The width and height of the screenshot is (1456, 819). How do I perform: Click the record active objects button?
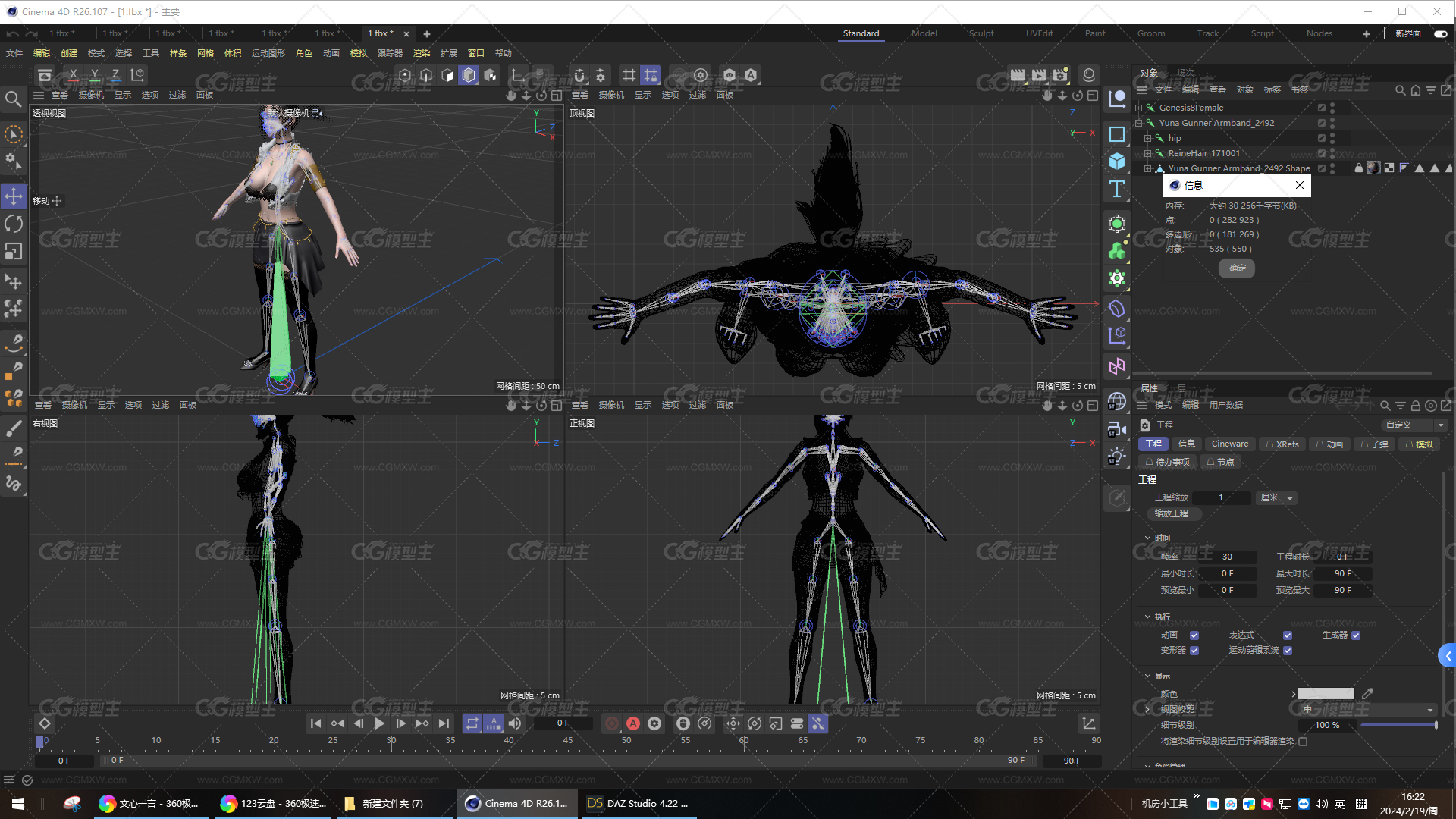612,724
